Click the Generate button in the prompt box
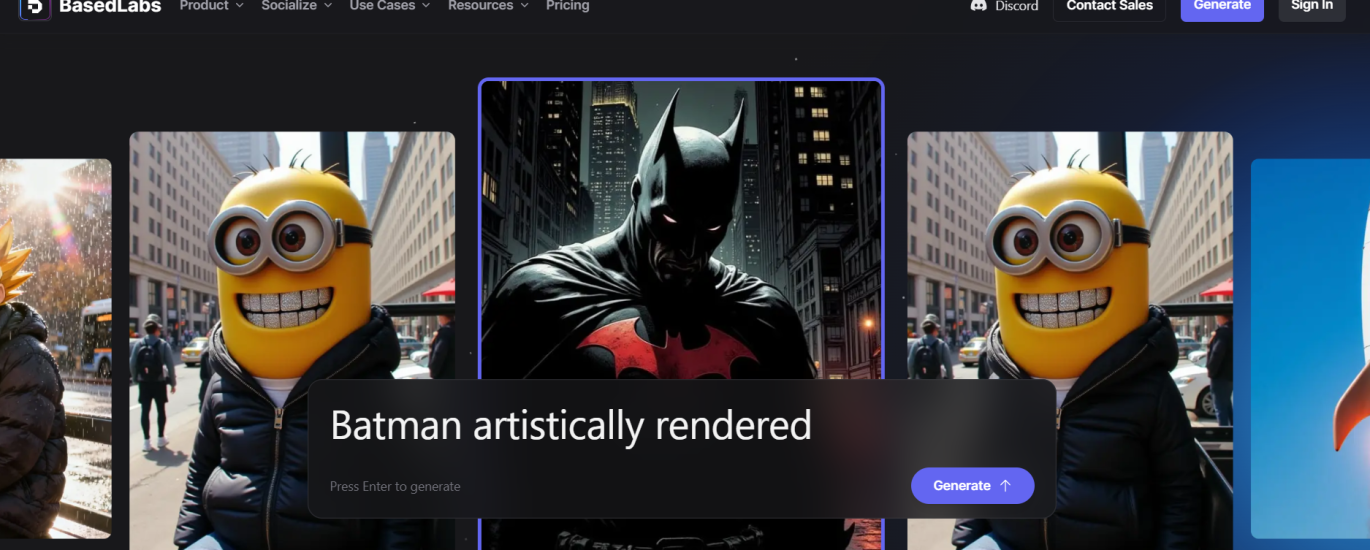 coord(972,486)
